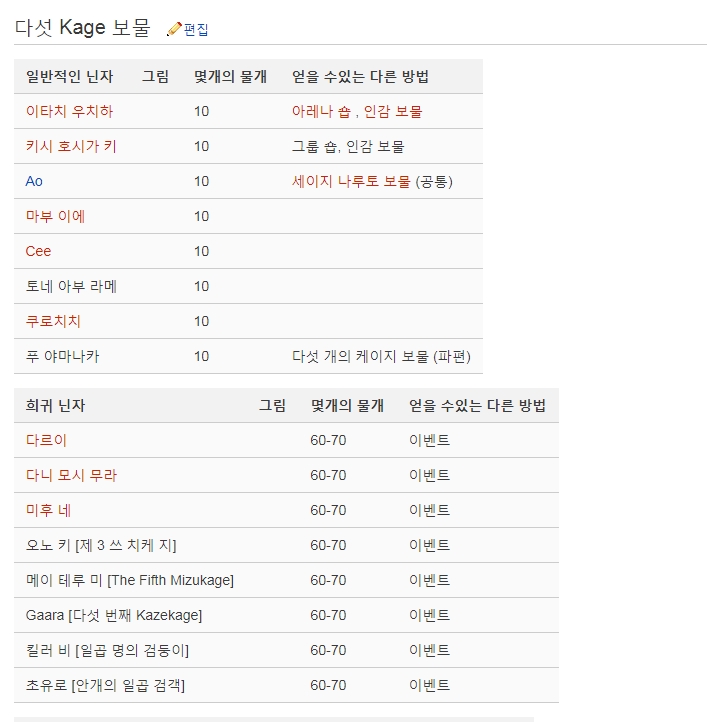Open the 편집 edit link
The image size is (707, 722).
(196, 30)
